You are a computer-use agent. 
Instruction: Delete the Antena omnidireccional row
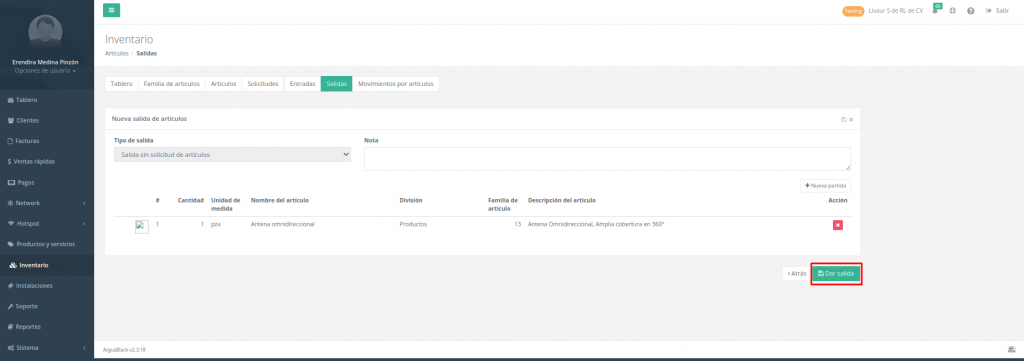(x=837, y=225)
